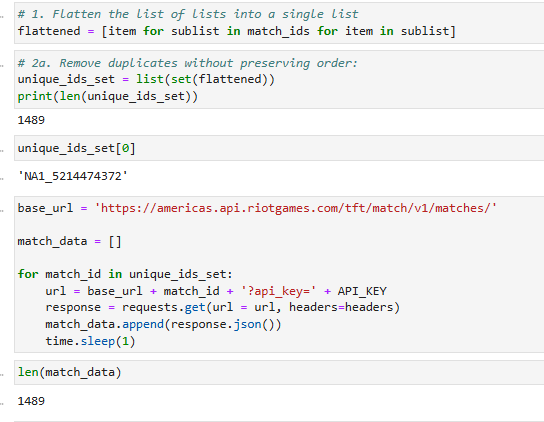Viewport: 544px width, 422px height.
Task: Click the url concatenation line with API_KEY
Action: click(216, 291)
